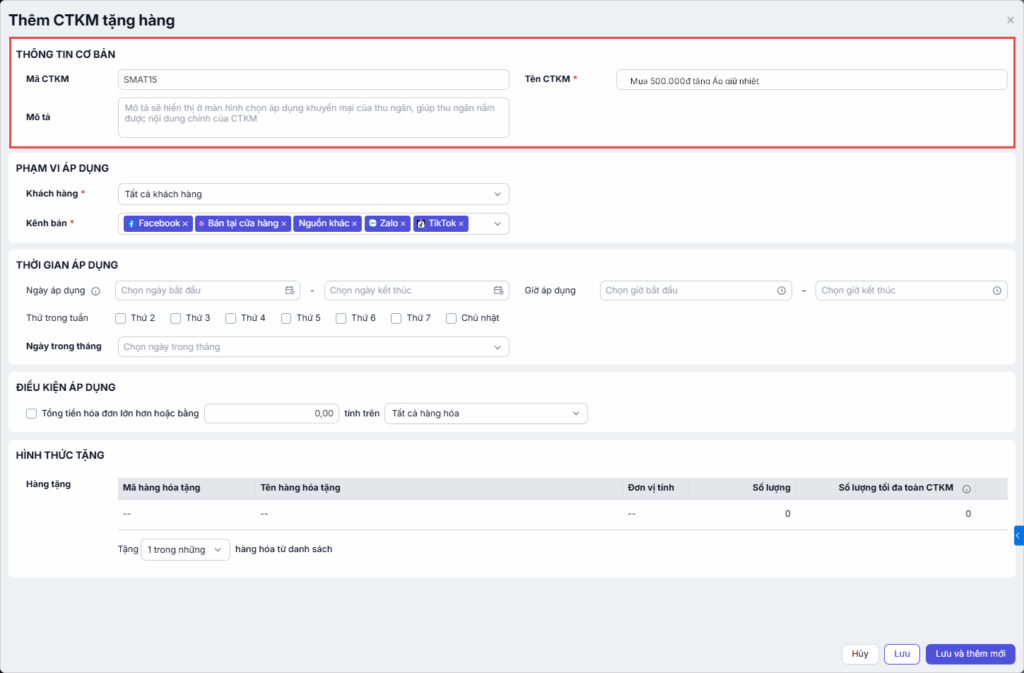This screenshot has width=1024, height=673.
Task: Enable Tổng tiền hóa đơn lớn hơn hoặc bằng
Action: (31, 413)
